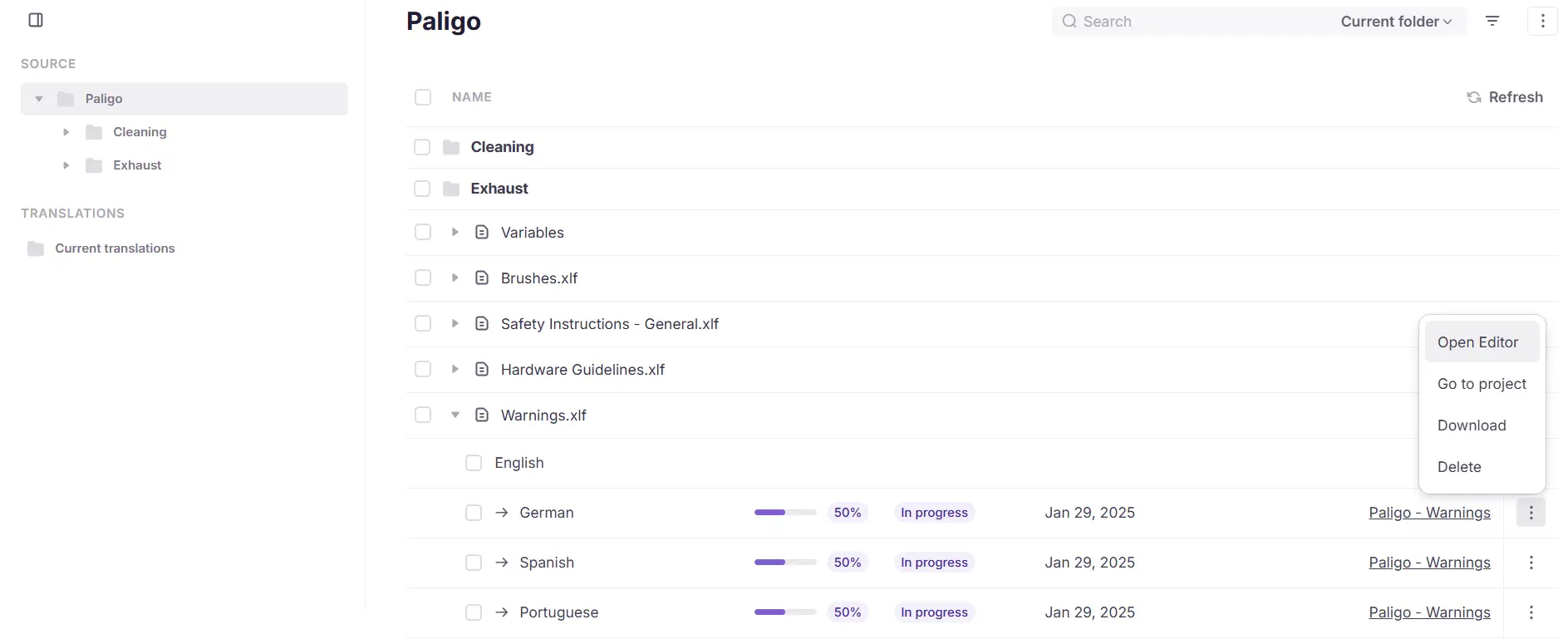
Task: Click the Cleaning folder icon in sidebar
Action: pos(94,132)
